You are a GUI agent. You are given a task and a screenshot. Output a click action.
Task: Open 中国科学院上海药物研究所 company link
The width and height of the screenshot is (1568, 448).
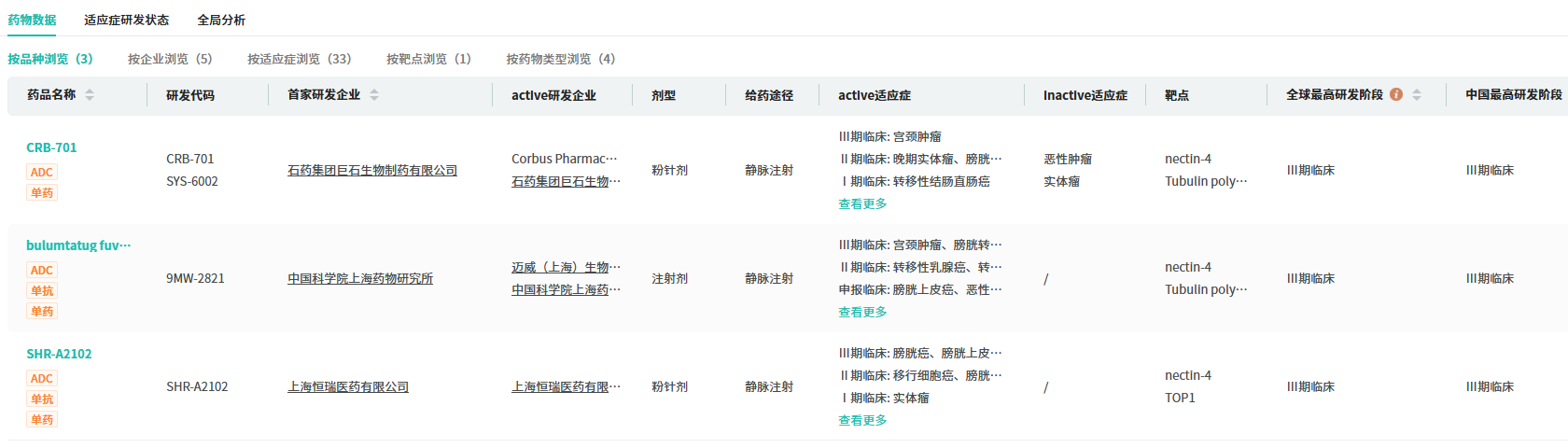click(x=360, y=278)
